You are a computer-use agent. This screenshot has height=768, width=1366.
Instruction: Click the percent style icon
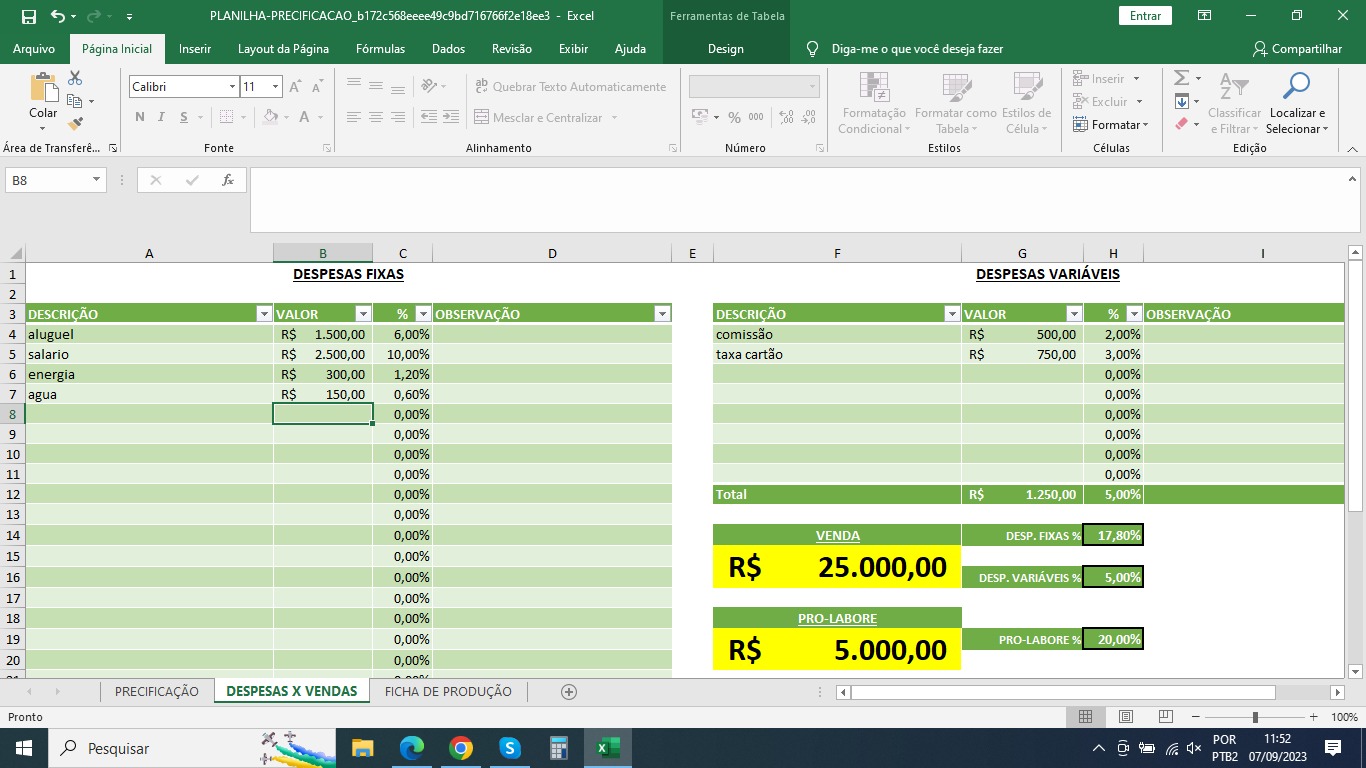click(x=734, y=117)
